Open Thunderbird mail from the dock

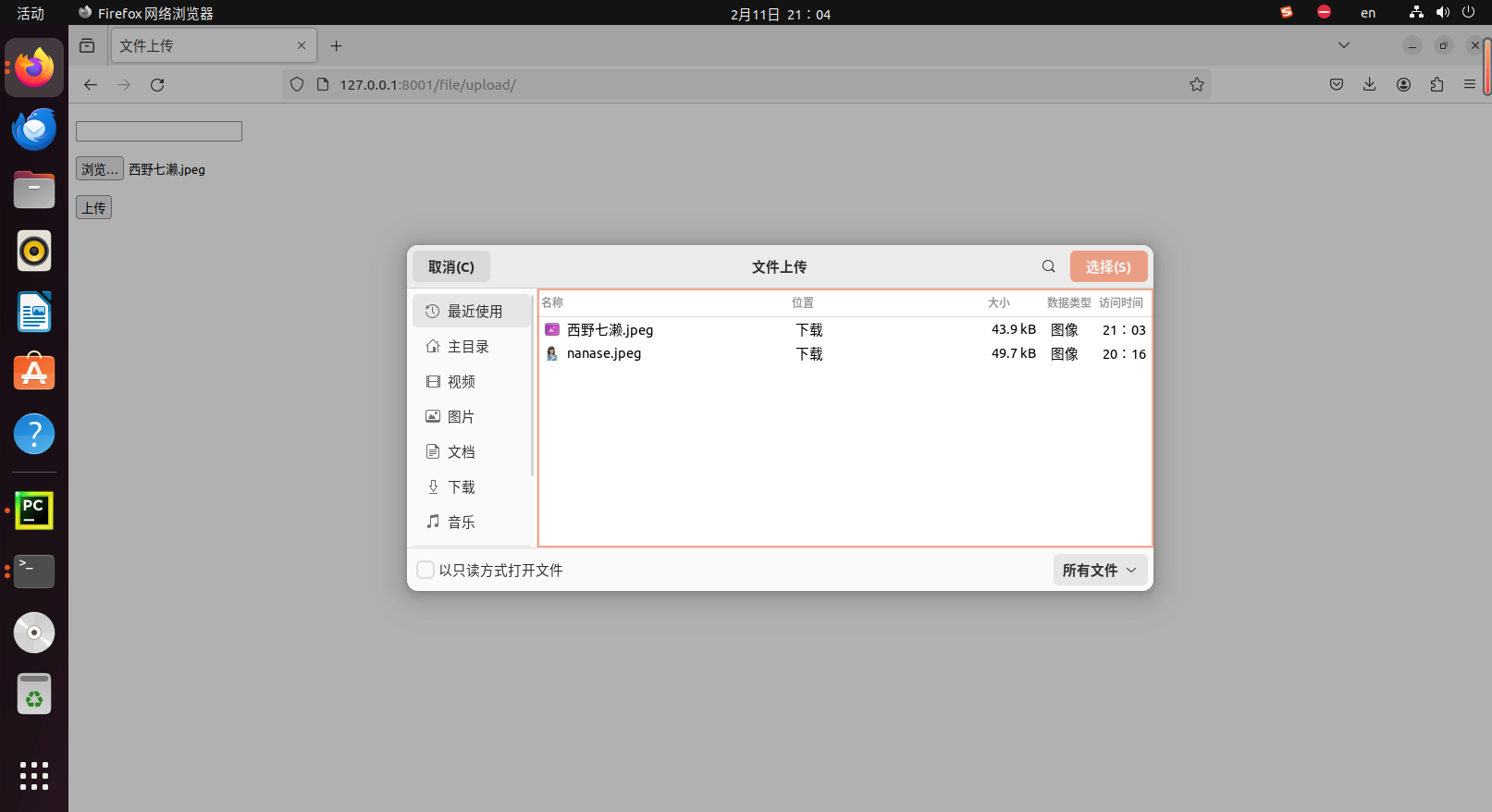click(x=34, y=129)
